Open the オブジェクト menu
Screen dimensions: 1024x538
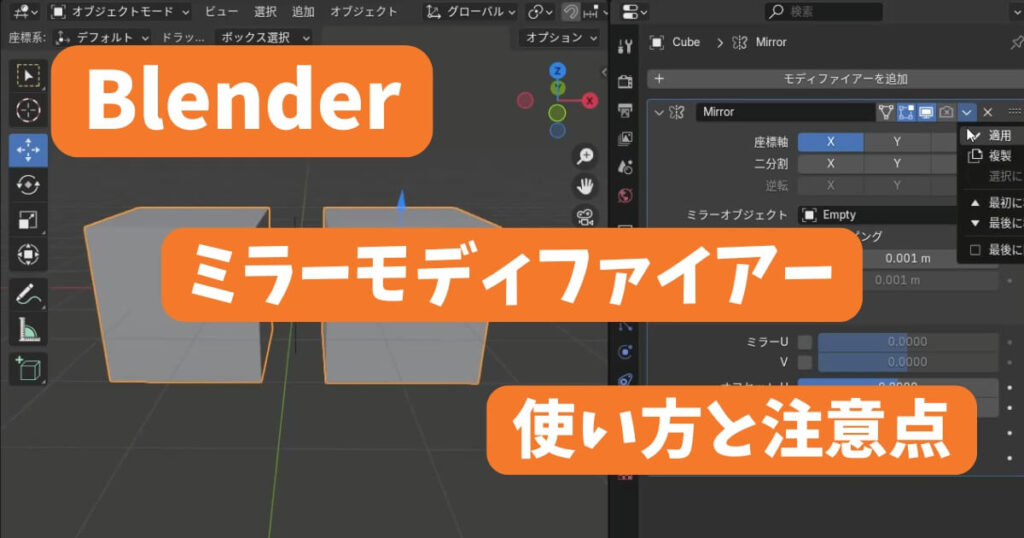point(364,12)
